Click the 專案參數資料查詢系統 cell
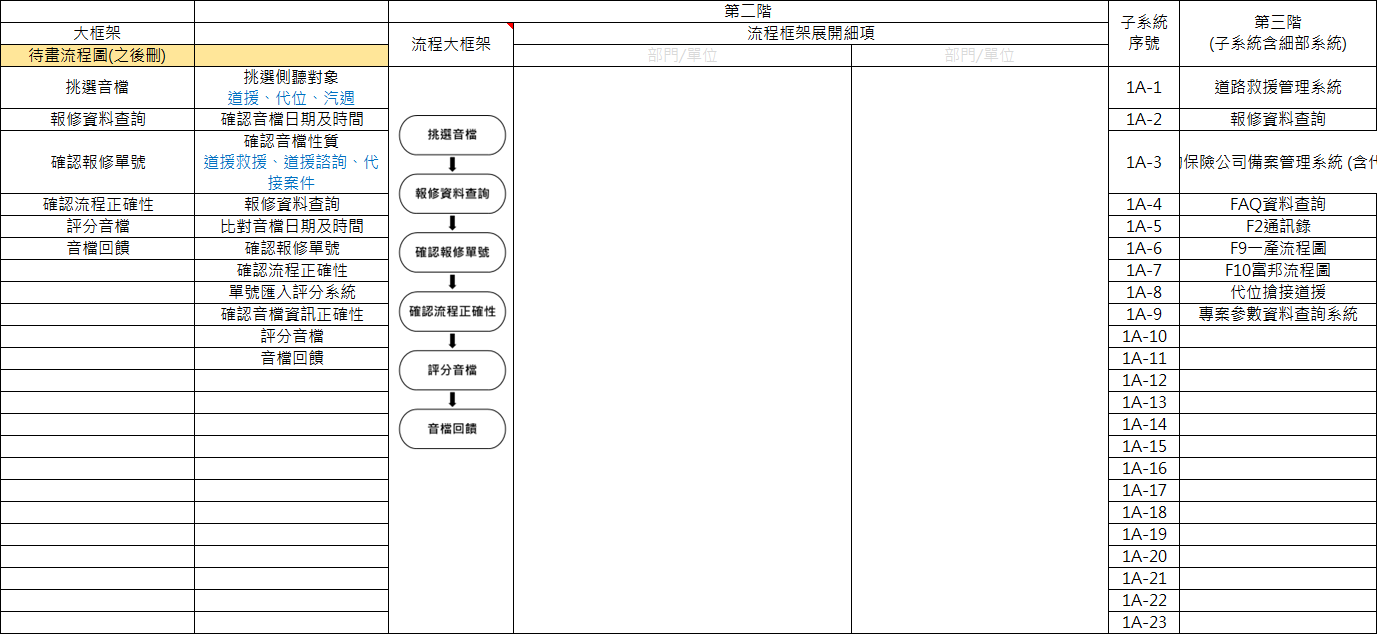This screenshot has width=1377, height=634. [x=1278, y=314]
